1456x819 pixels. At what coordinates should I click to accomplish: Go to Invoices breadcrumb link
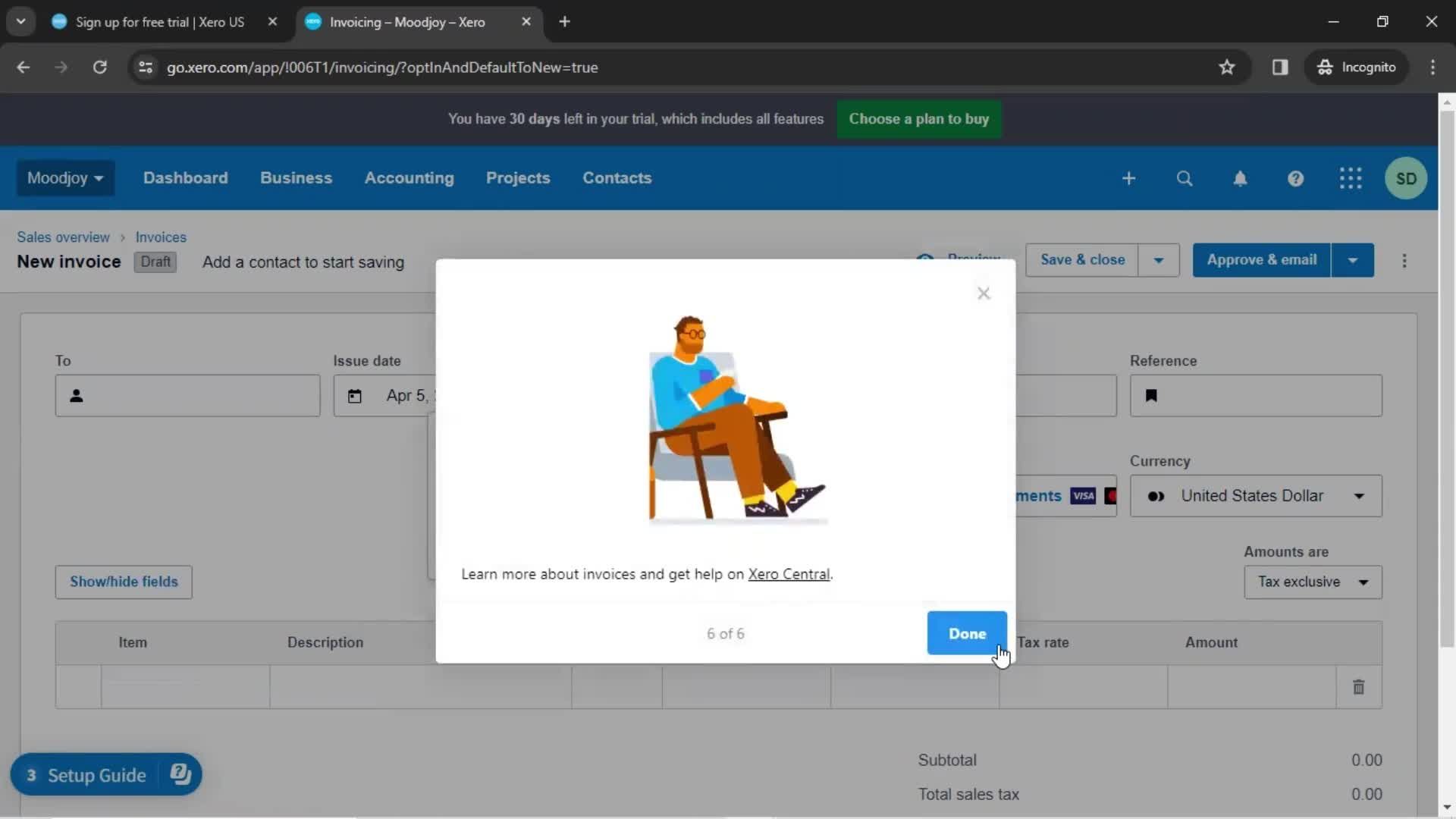pos(160,237)
